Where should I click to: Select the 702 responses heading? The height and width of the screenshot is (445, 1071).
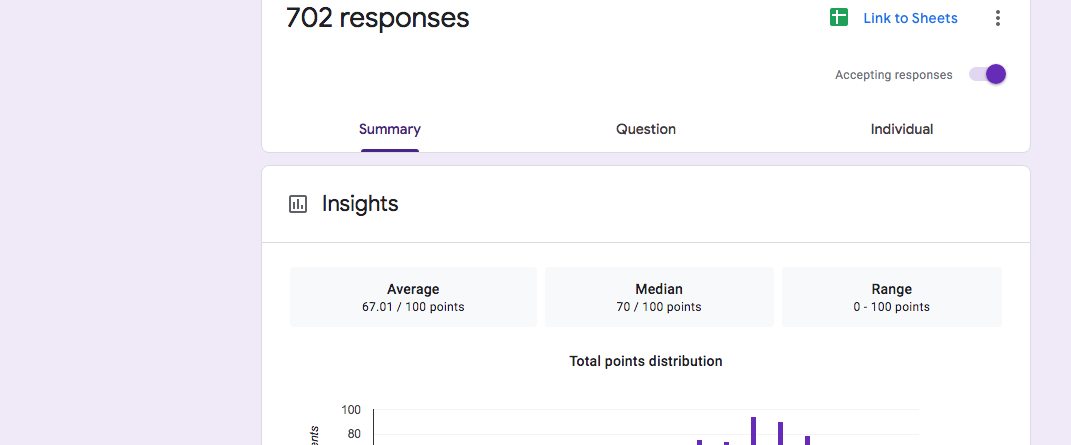point(377,18)
